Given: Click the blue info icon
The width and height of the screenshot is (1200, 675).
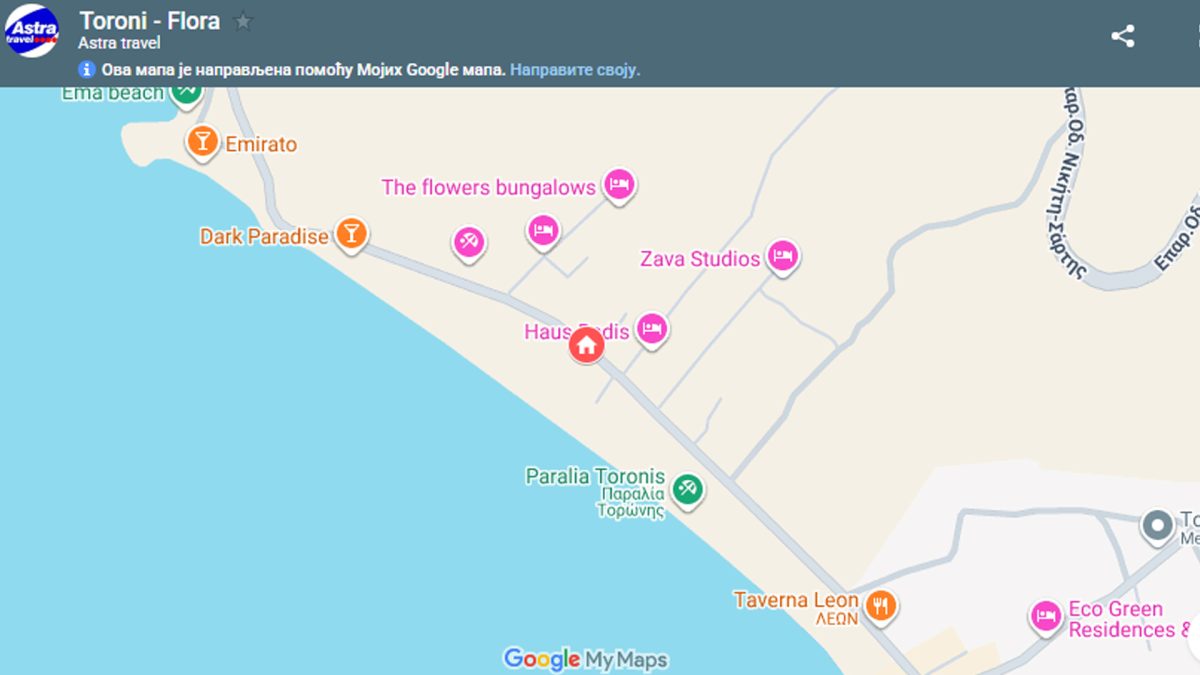Looking at the screenshot, I should click(87, 70).
